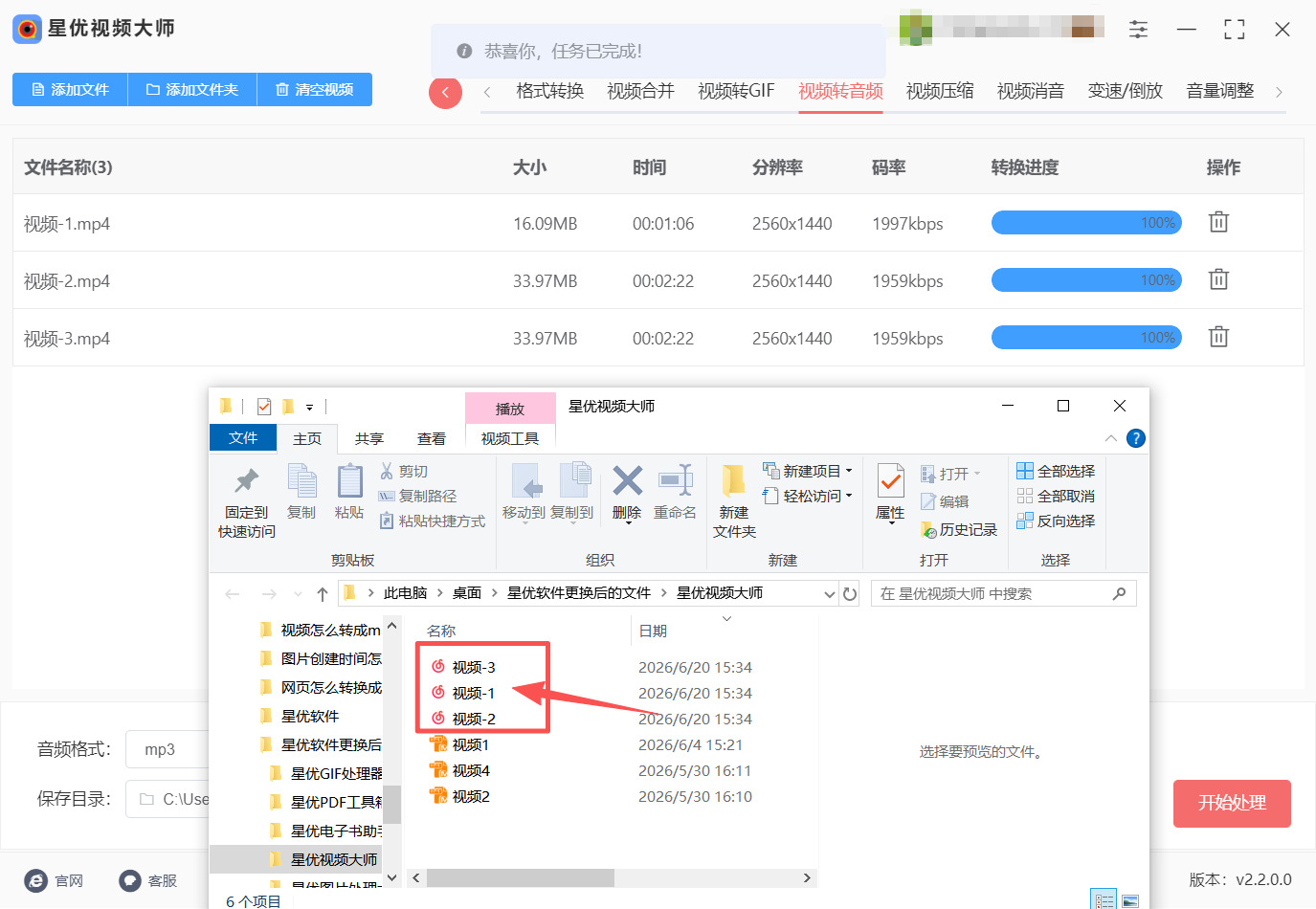1316x909 pixels.
Task: Sort Explorer files by 日期 column
Action: tap(653, 631)
